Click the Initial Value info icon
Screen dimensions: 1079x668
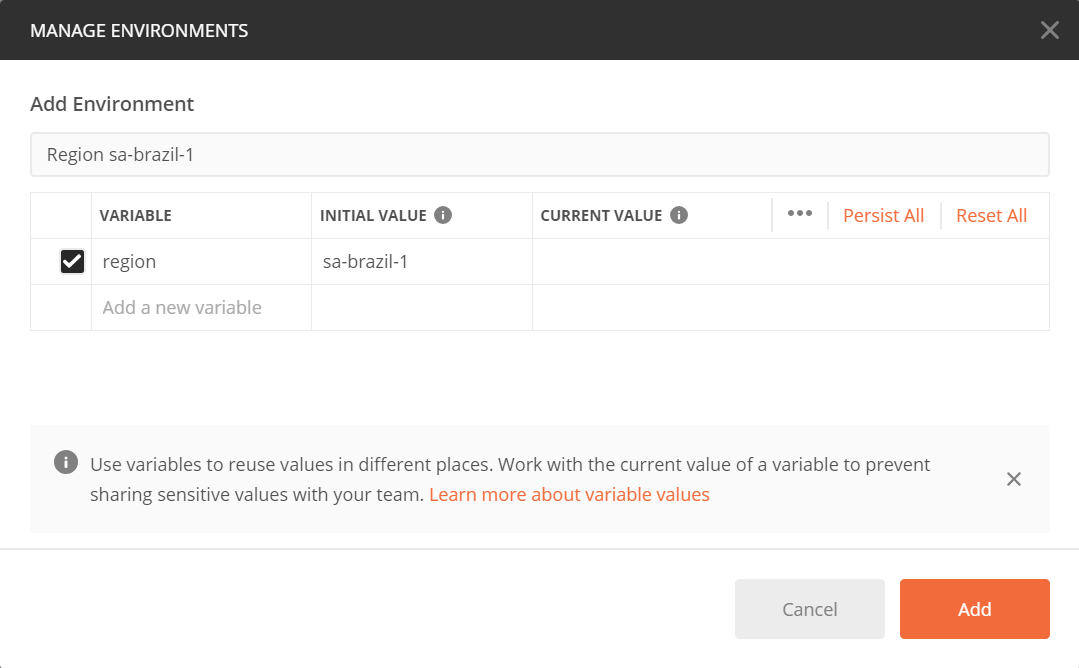tap(443, 215)
